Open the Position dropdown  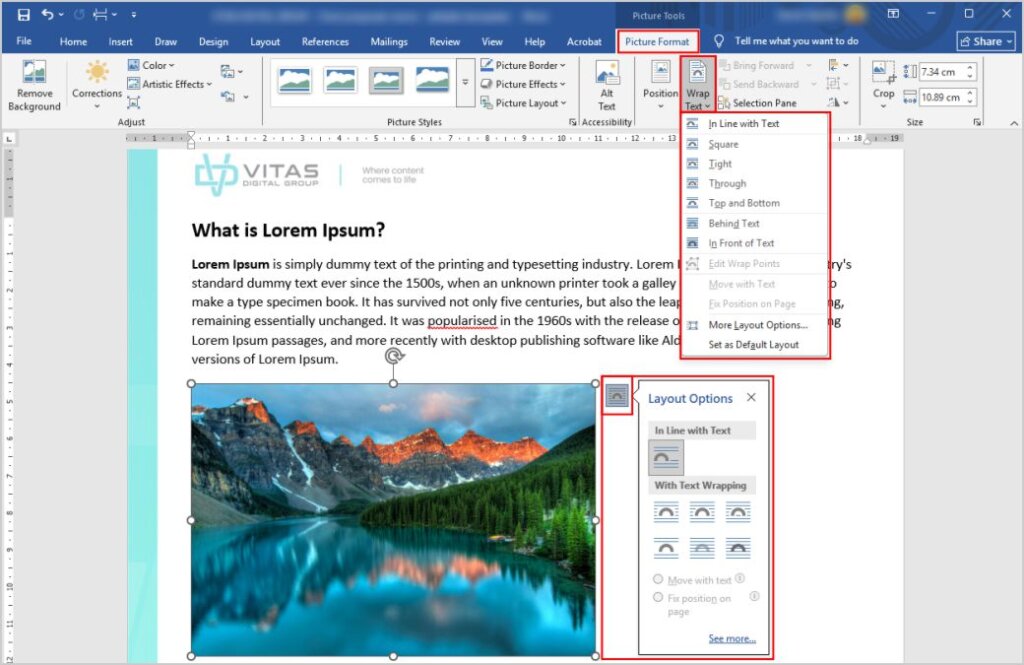(660, 85)
